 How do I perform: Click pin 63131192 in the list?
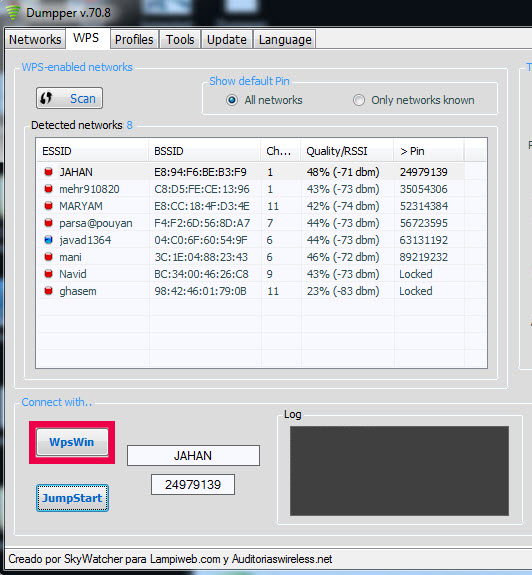pos(423,240)
